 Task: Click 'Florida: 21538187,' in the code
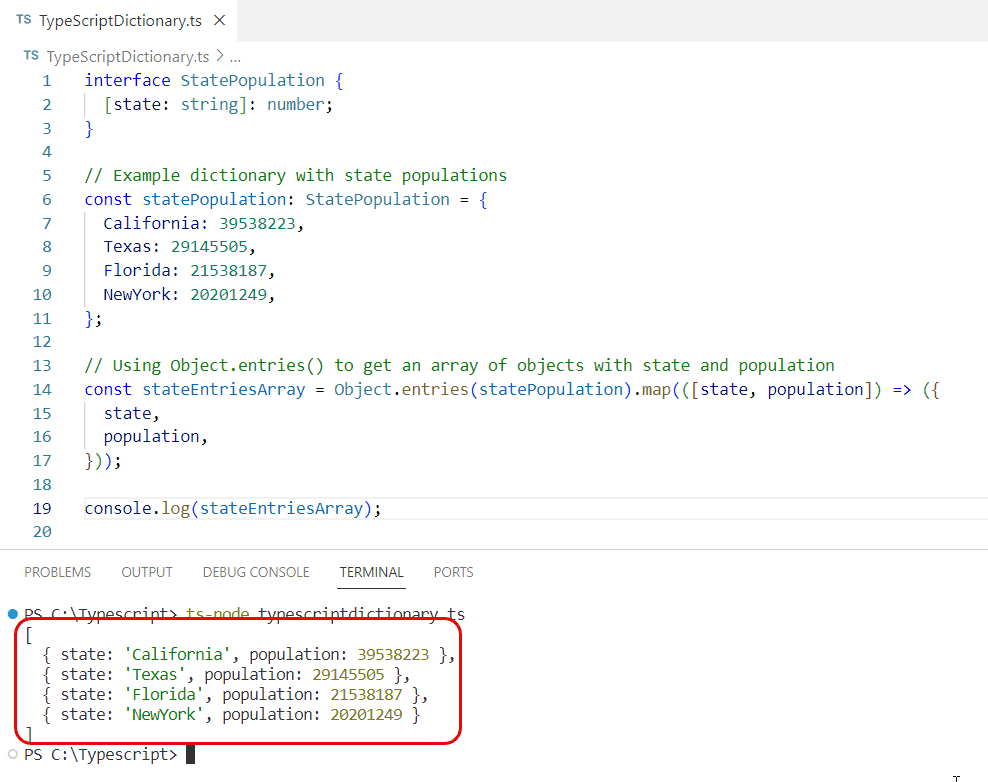pos(189,271)
